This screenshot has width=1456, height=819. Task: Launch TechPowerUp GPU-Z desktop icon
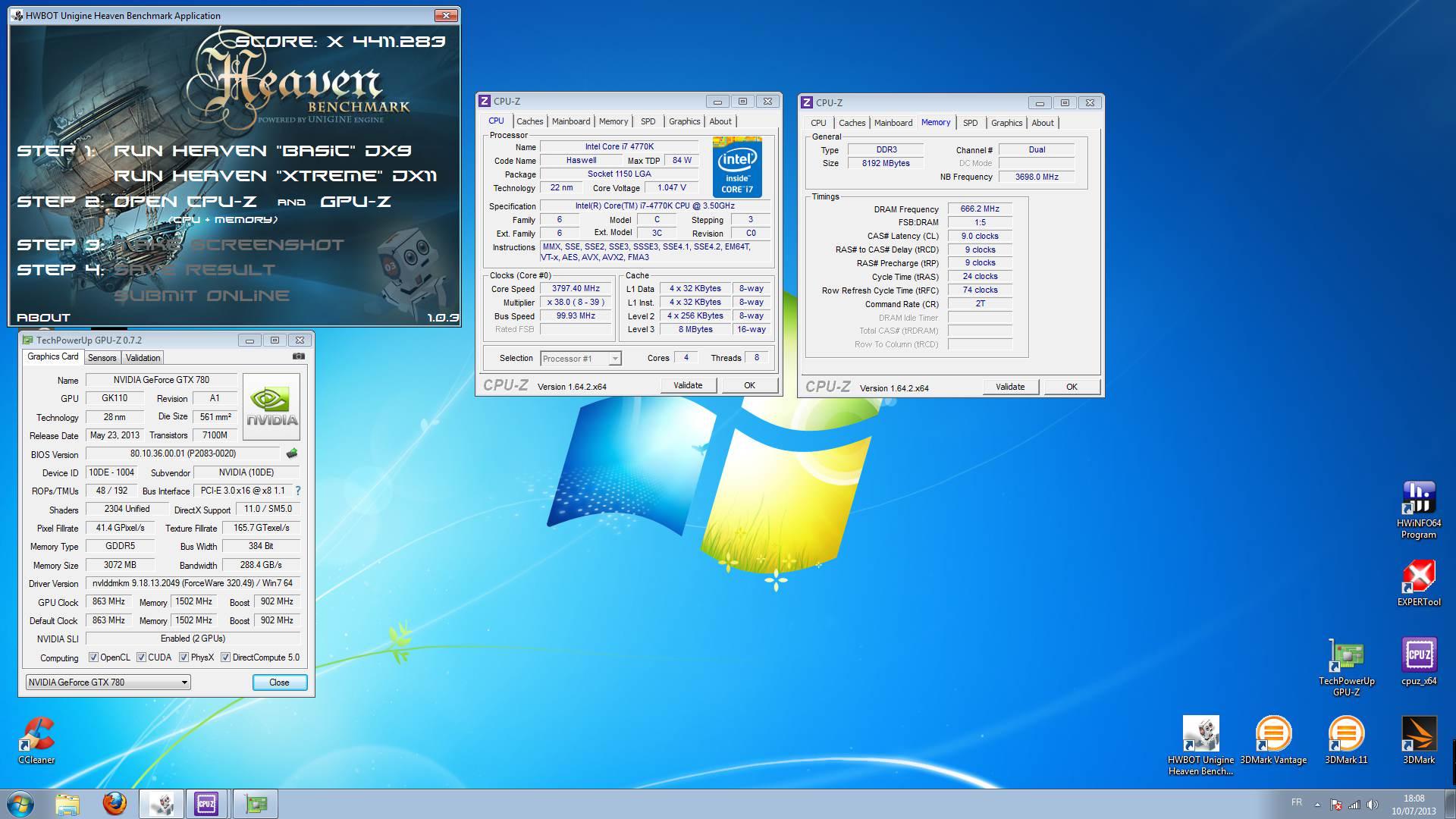coord(1346,667)
